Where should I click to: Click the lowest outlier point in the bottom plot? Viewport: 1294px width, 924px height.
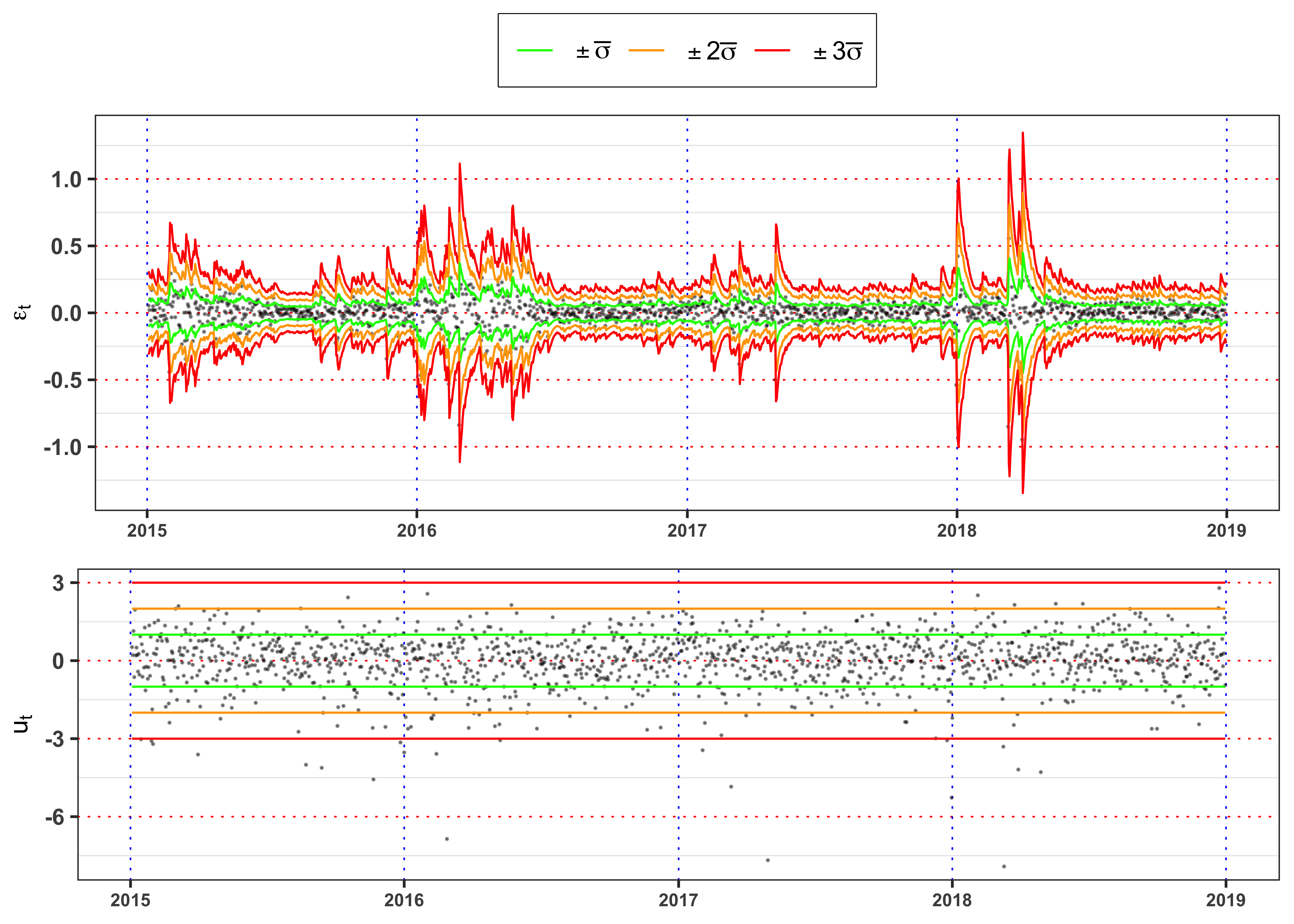pyautogui.click(x=1004, y=867)
